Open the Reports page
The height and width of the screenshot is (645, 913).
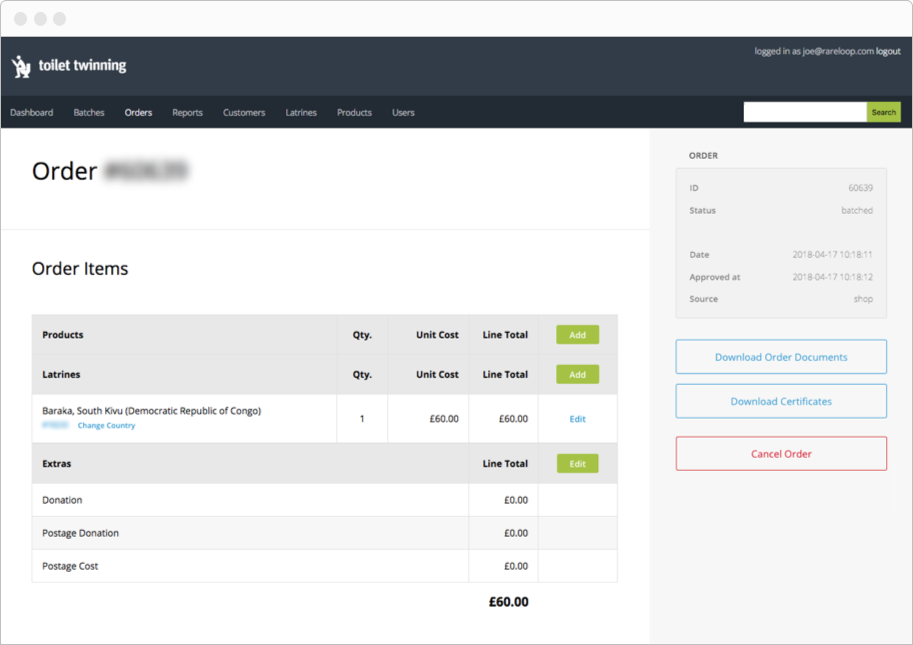click(x=187, y=112)
